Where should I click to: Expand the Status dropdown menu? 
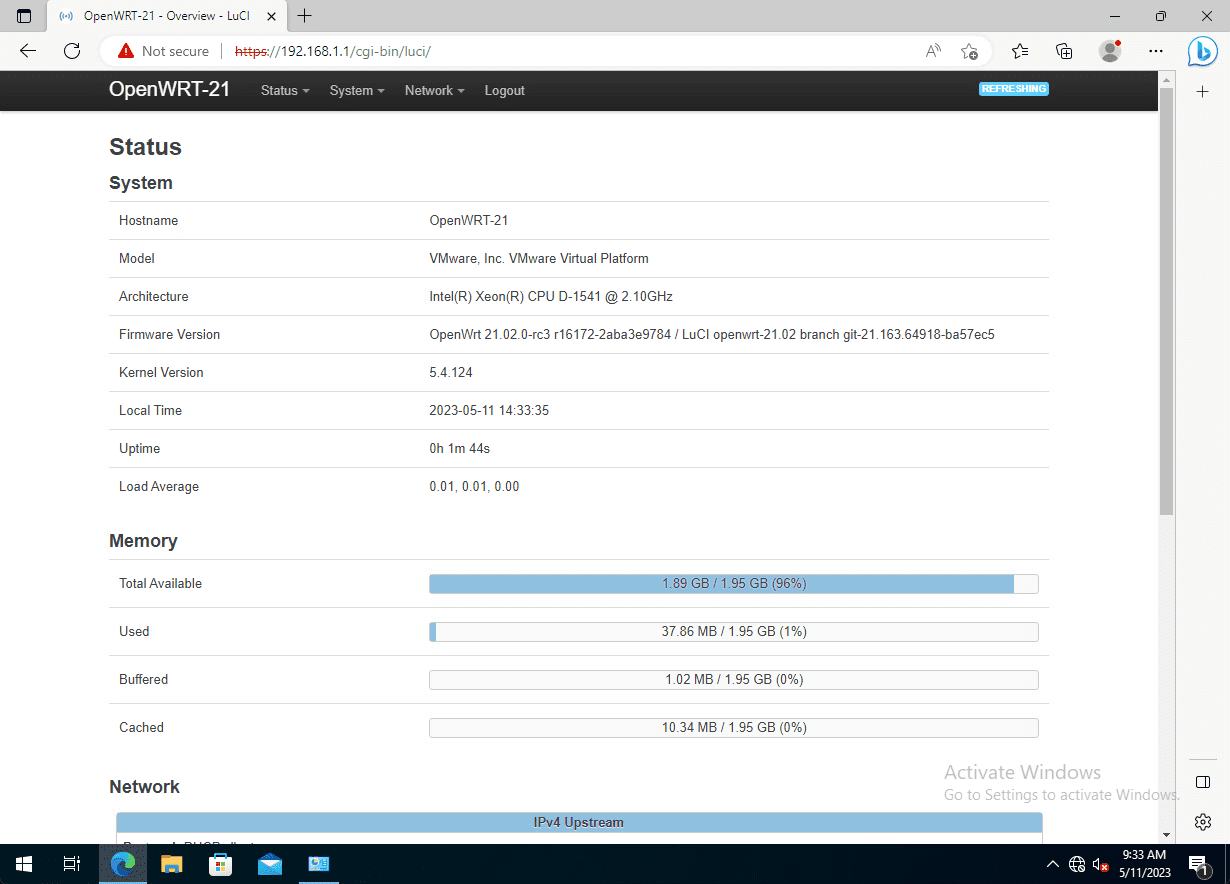pos(285,90)
